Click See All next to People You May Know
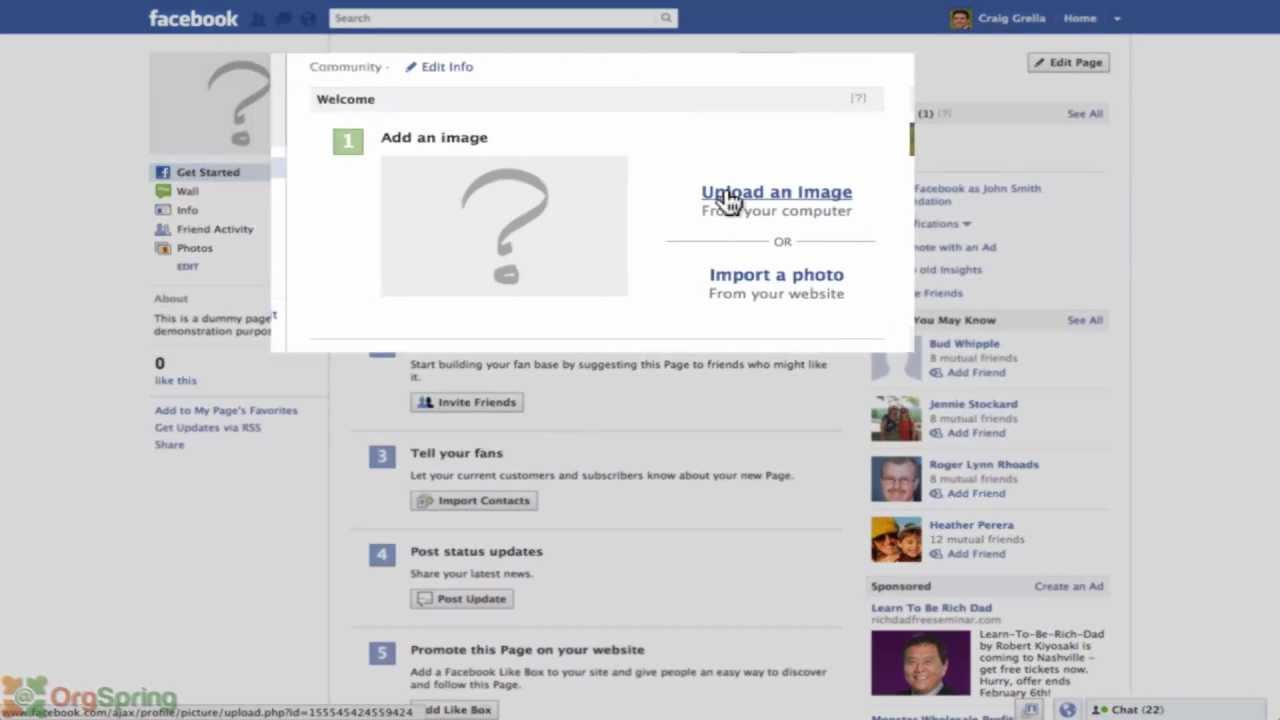The width and height of the screenshot is (1280, 720). (1085, 320)
